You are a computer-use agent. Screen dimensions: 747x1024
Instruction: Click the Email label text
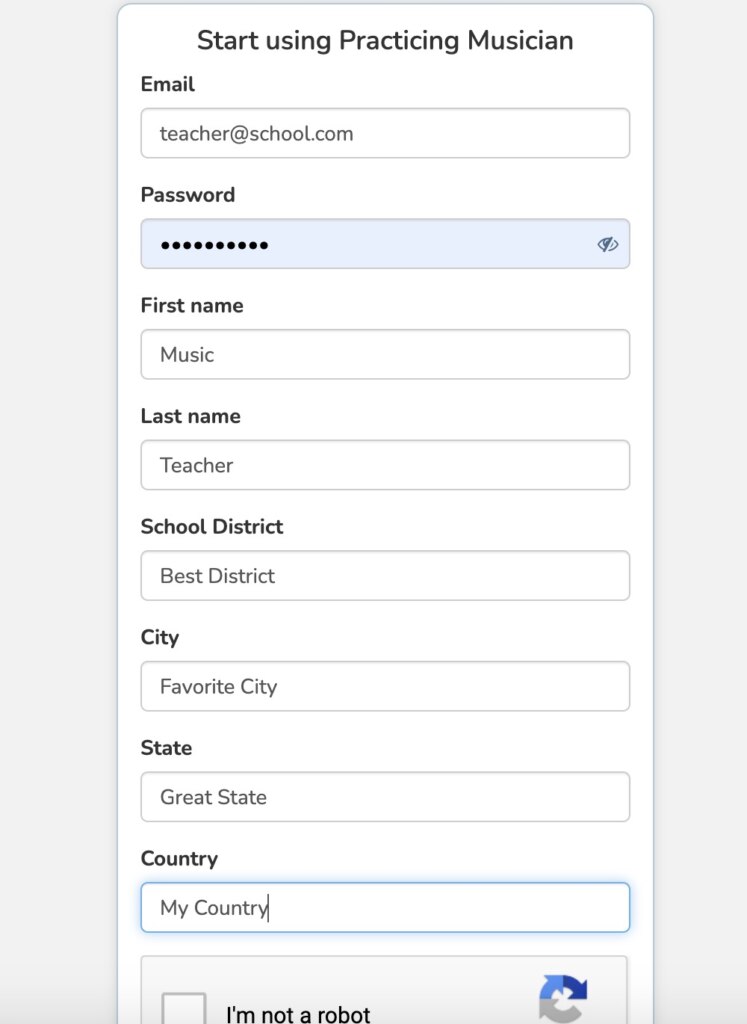point(168,84)
